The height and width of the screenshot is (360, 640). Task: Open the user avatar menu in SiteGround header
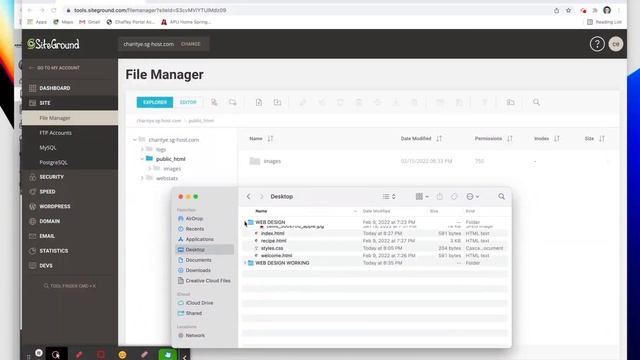[616, 44]
